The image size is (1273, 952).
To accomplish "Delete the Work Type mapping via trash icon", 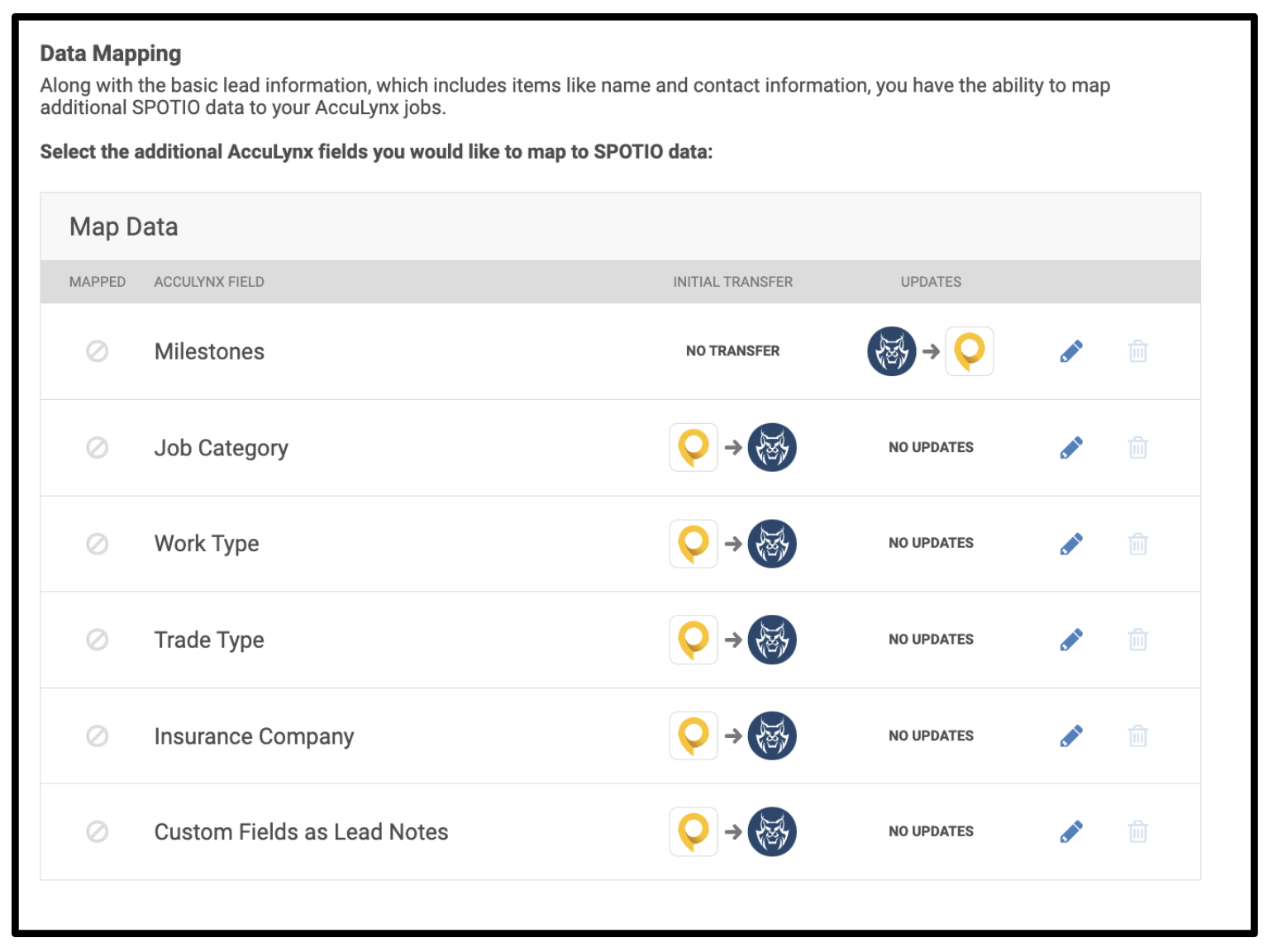I will (1138, 544).
